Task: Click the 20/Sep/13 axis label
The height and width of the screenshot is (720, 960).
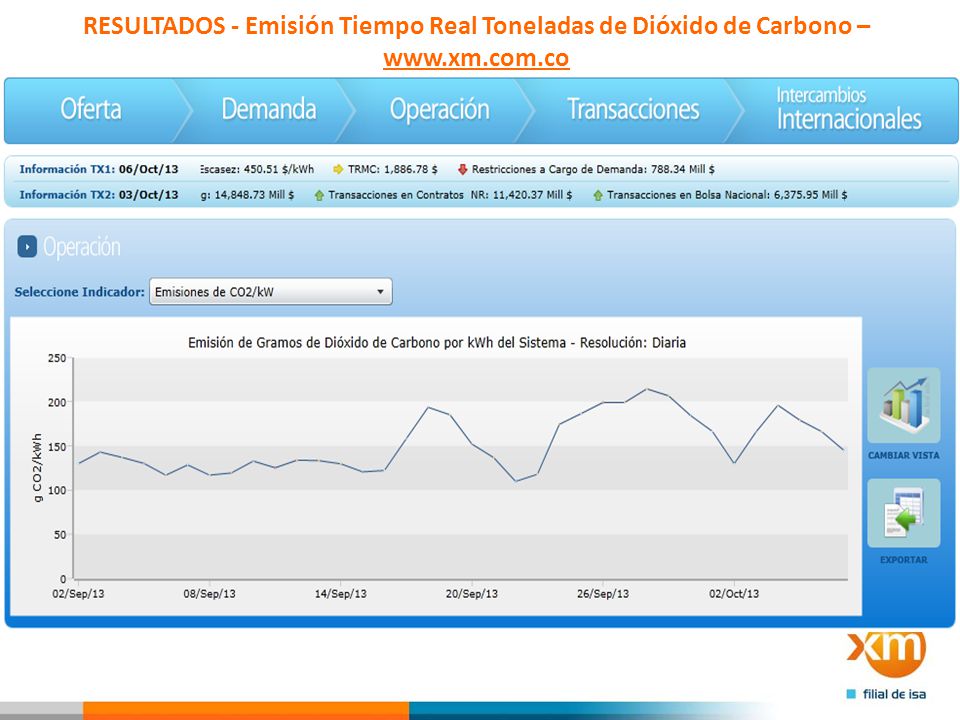Action: (x=471, y=594)
